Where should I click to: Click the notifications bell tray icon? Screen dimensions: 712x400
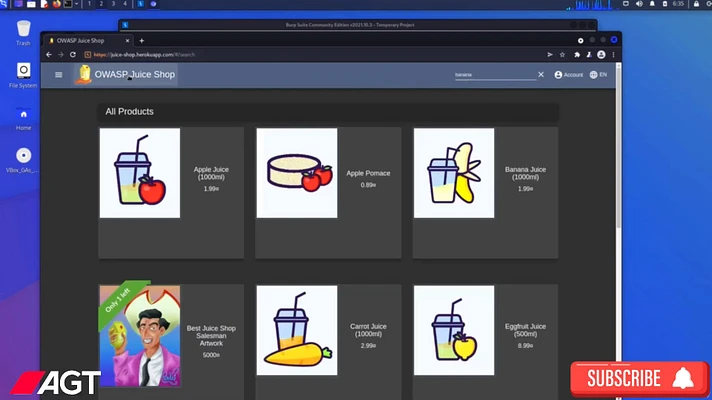coord(652,4)
